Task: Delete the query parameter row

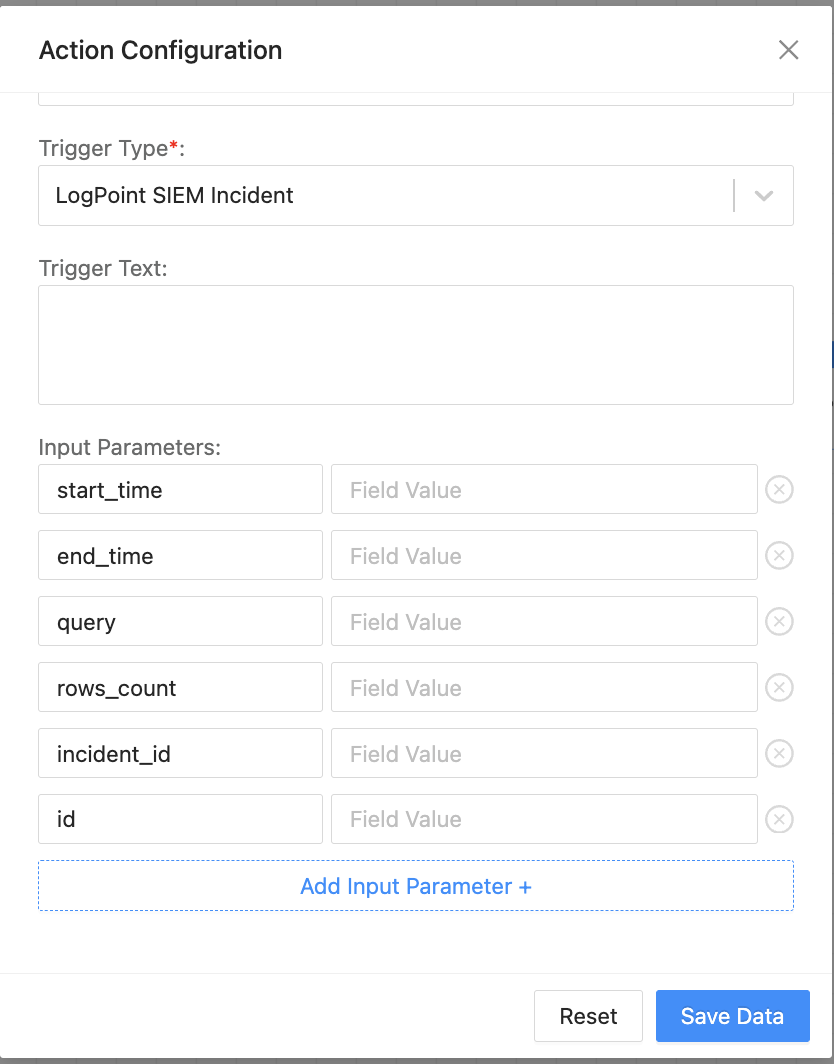Action: tap(779, 622)
